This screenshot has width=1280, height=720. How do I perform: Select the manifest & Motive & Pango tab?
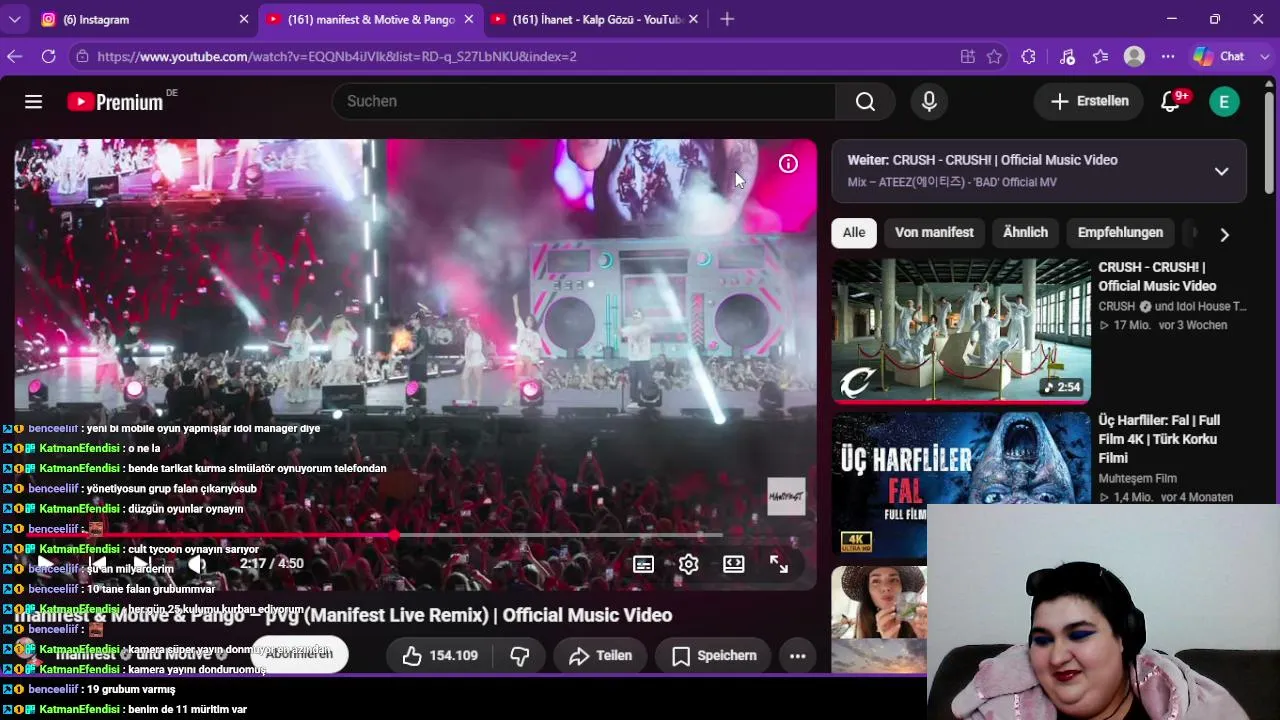(371, 19)
